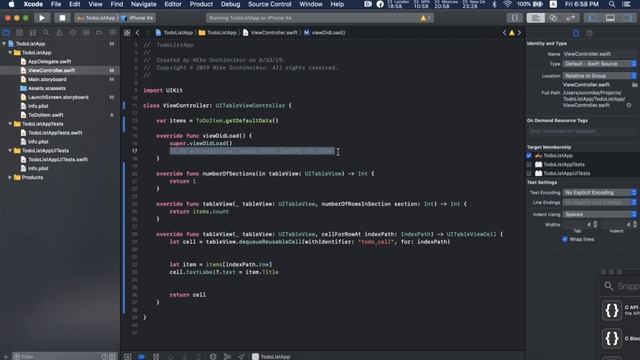Open the Project navigator tab
This screenshot has height=360, width=640.
coord(6,33)
